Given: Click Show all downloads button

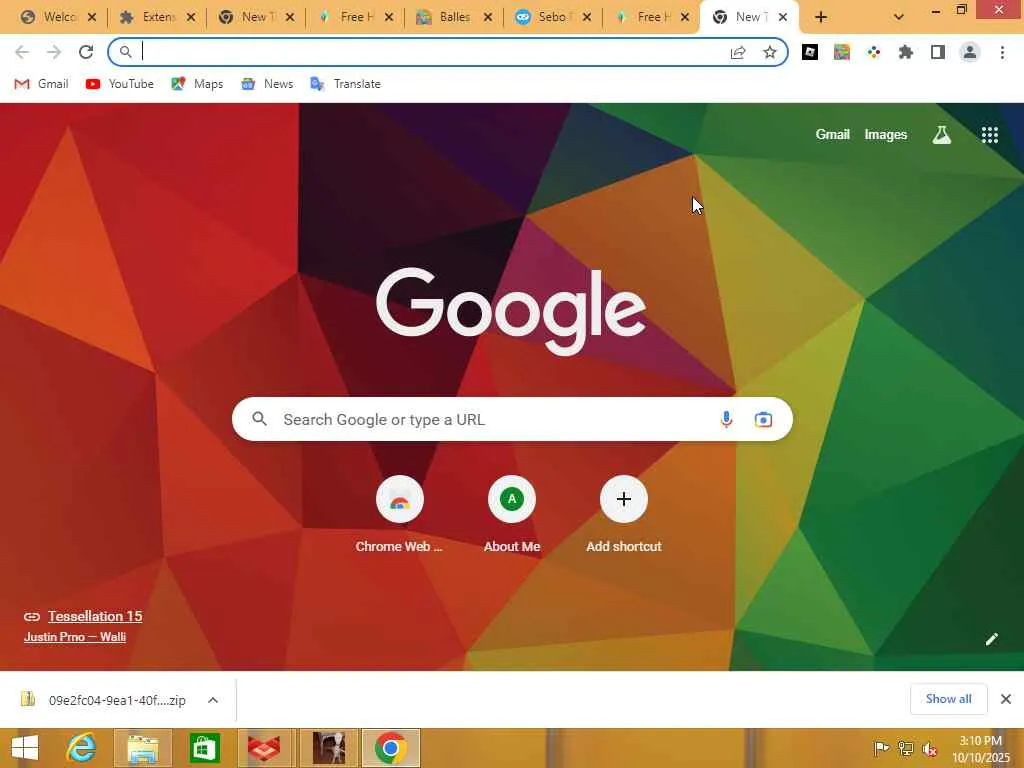Looking at the screenshot, I should coord(948,699).
